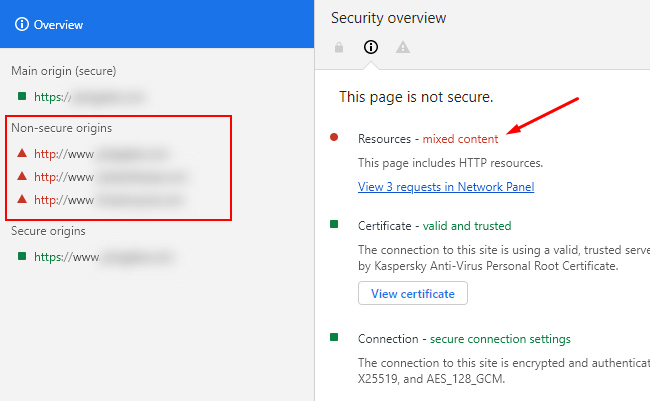Viewport: 650px width, 401px height.
Task: Click the Non-secure origins section heading
Action: (61, 128)
